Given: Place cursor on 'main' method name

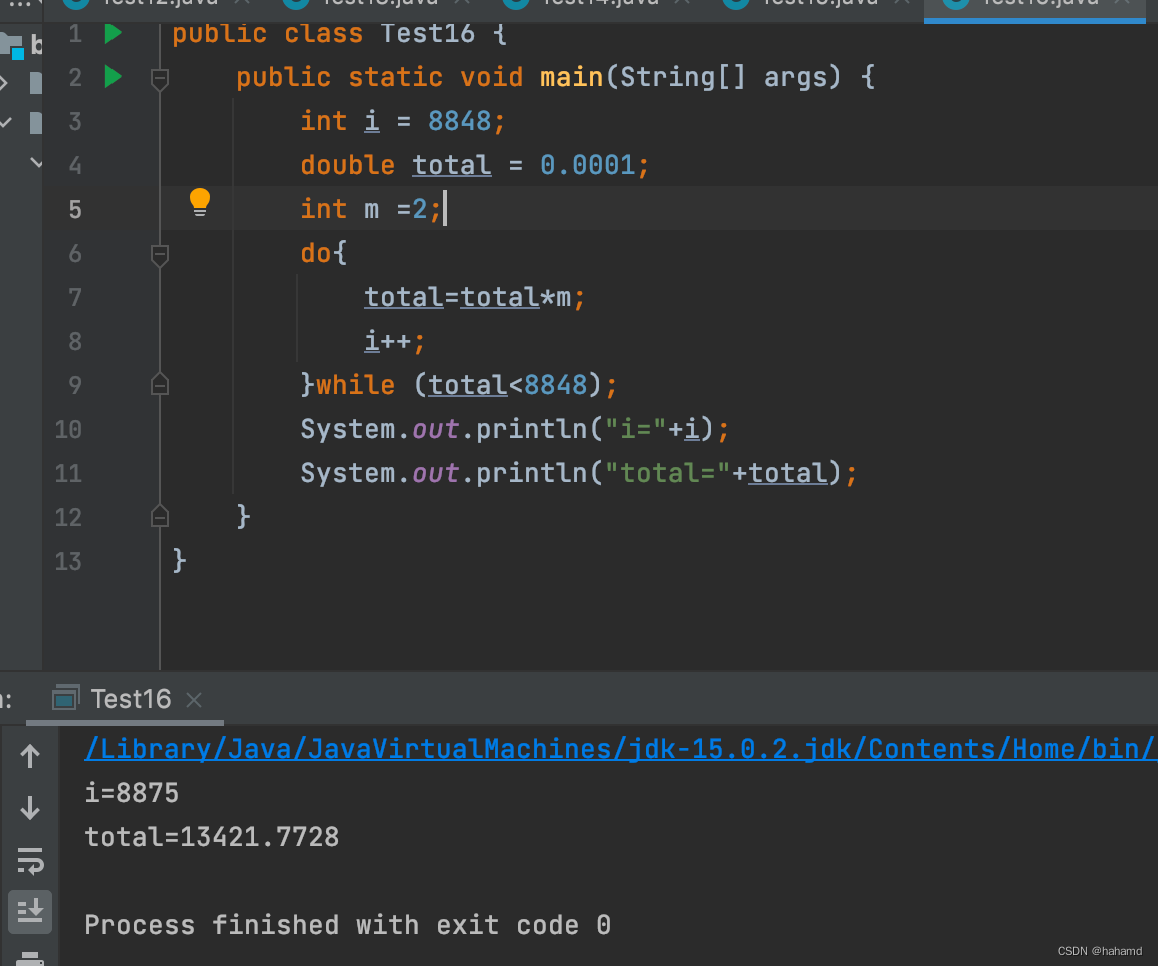Looking at the screenshot, I should click(x=571, y=77).
